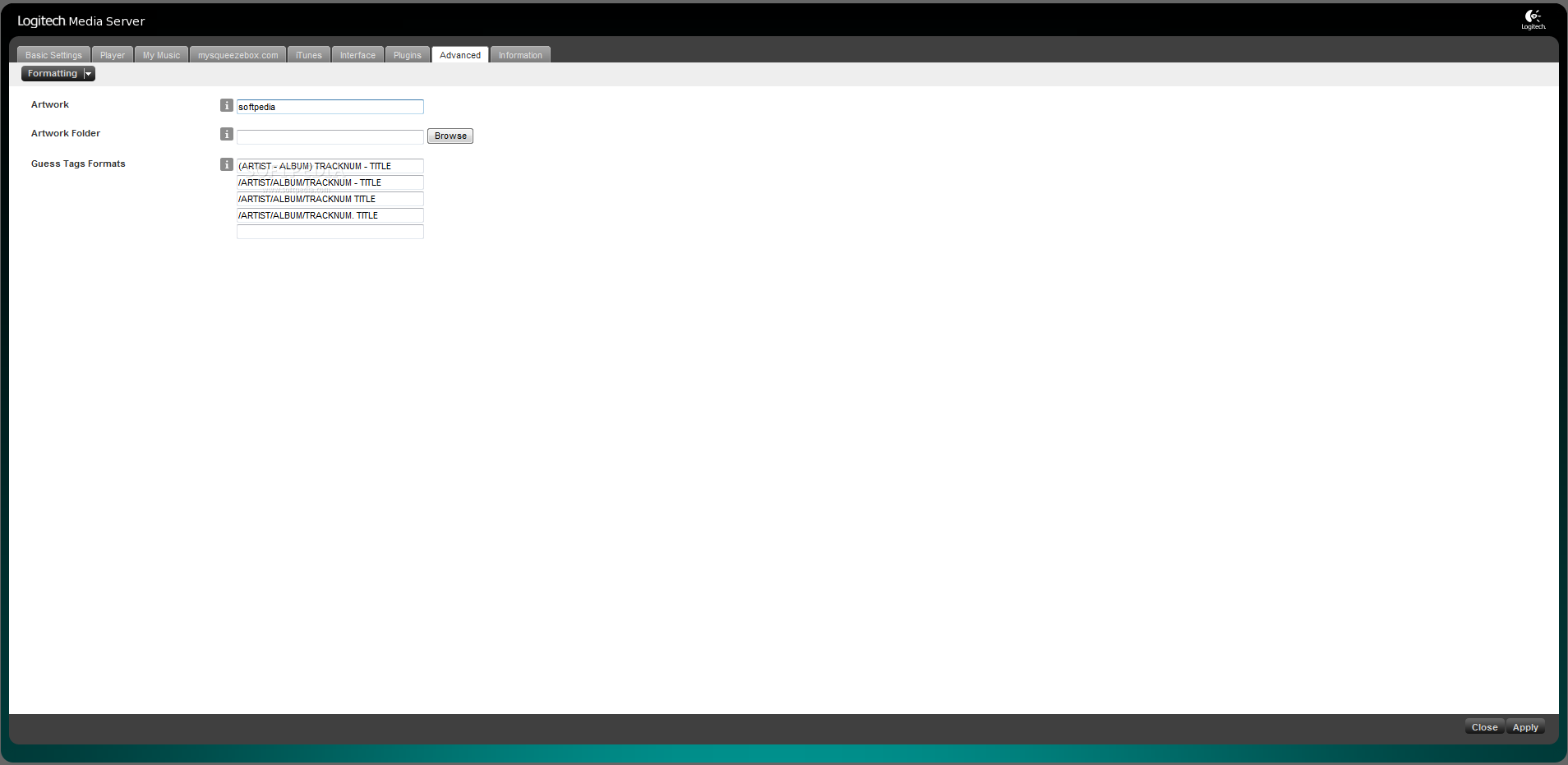The image size is (1568, 765).
Task: Open the mysqueezebox.com tab
Action: [238, 55]
